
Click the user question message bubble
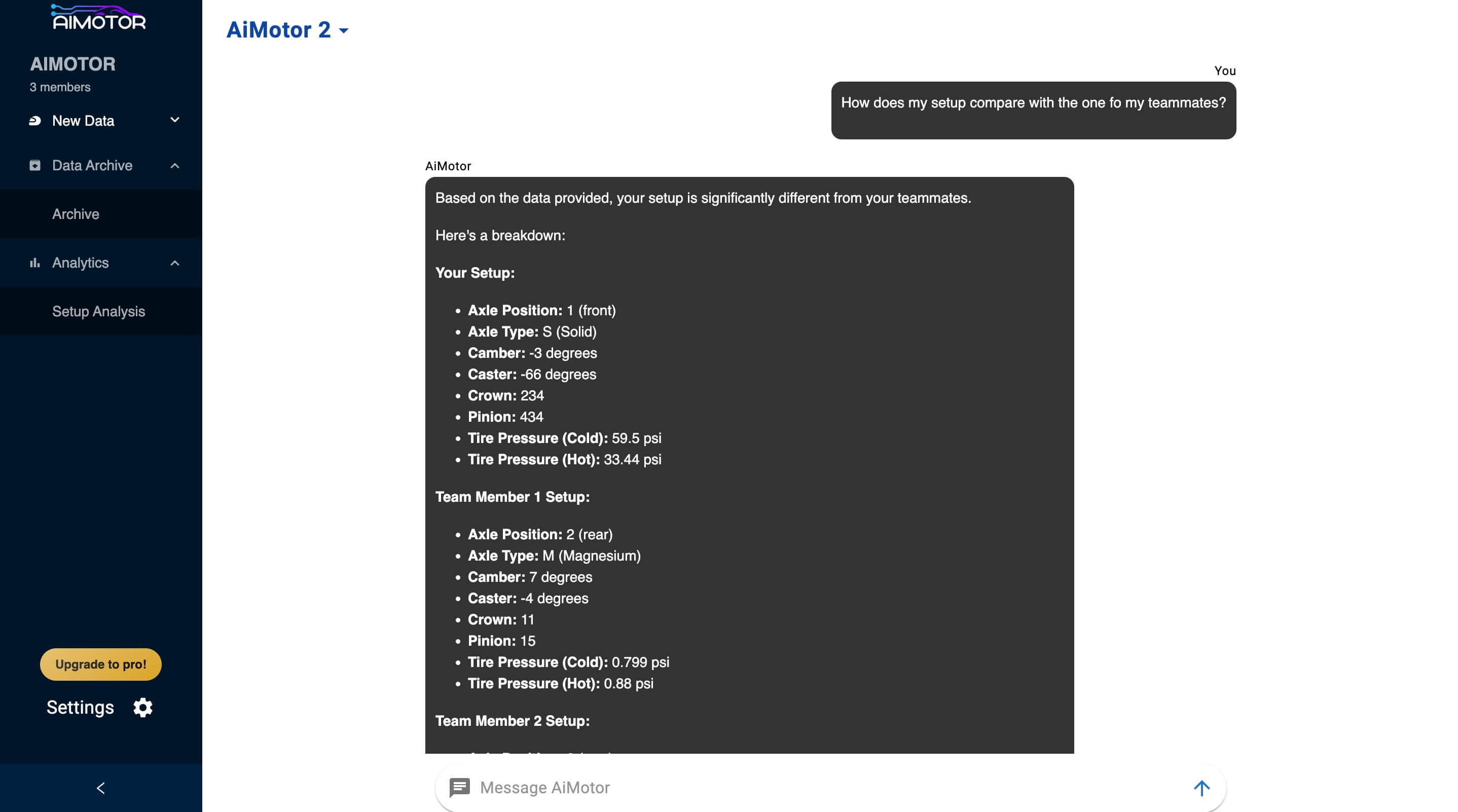pos(1033,110)
